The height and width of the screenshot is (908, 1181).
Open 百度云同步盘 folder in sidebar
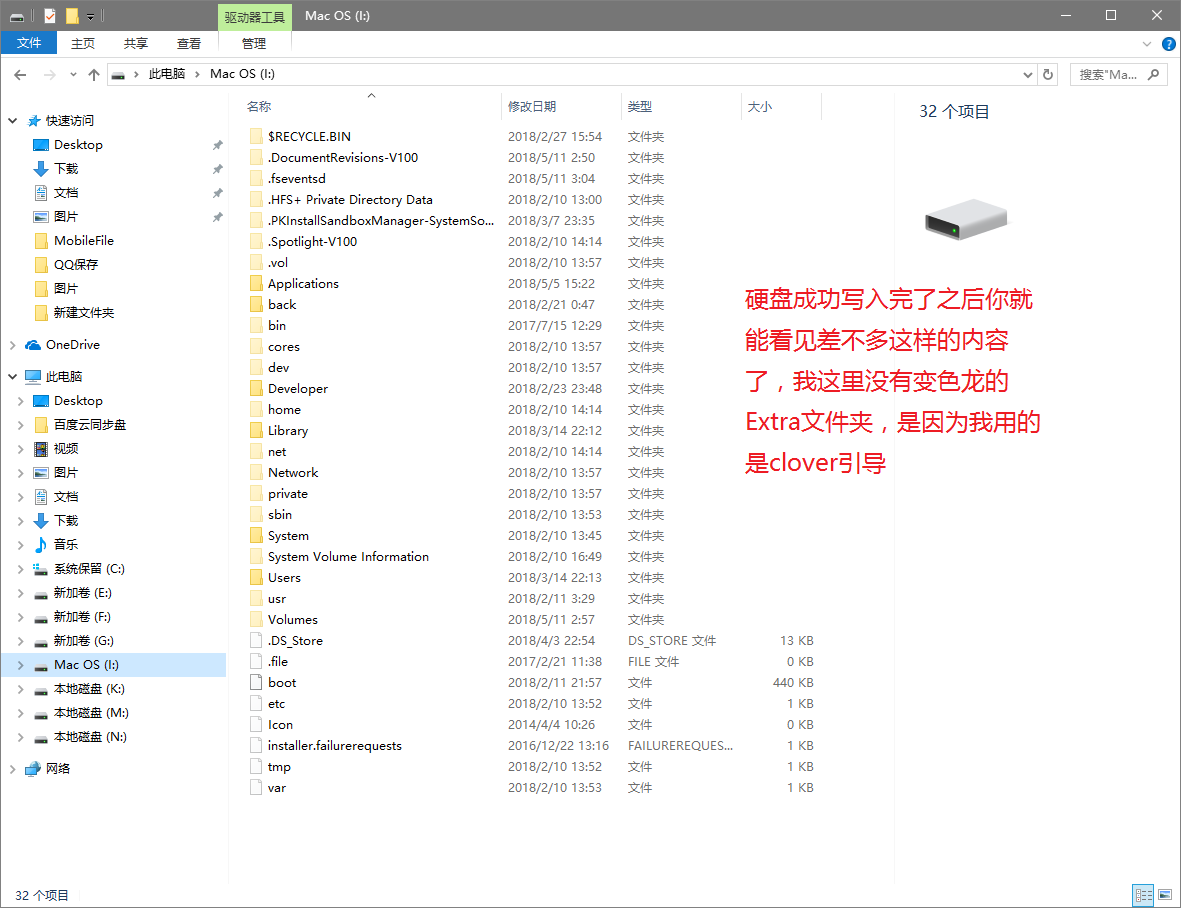90,425
